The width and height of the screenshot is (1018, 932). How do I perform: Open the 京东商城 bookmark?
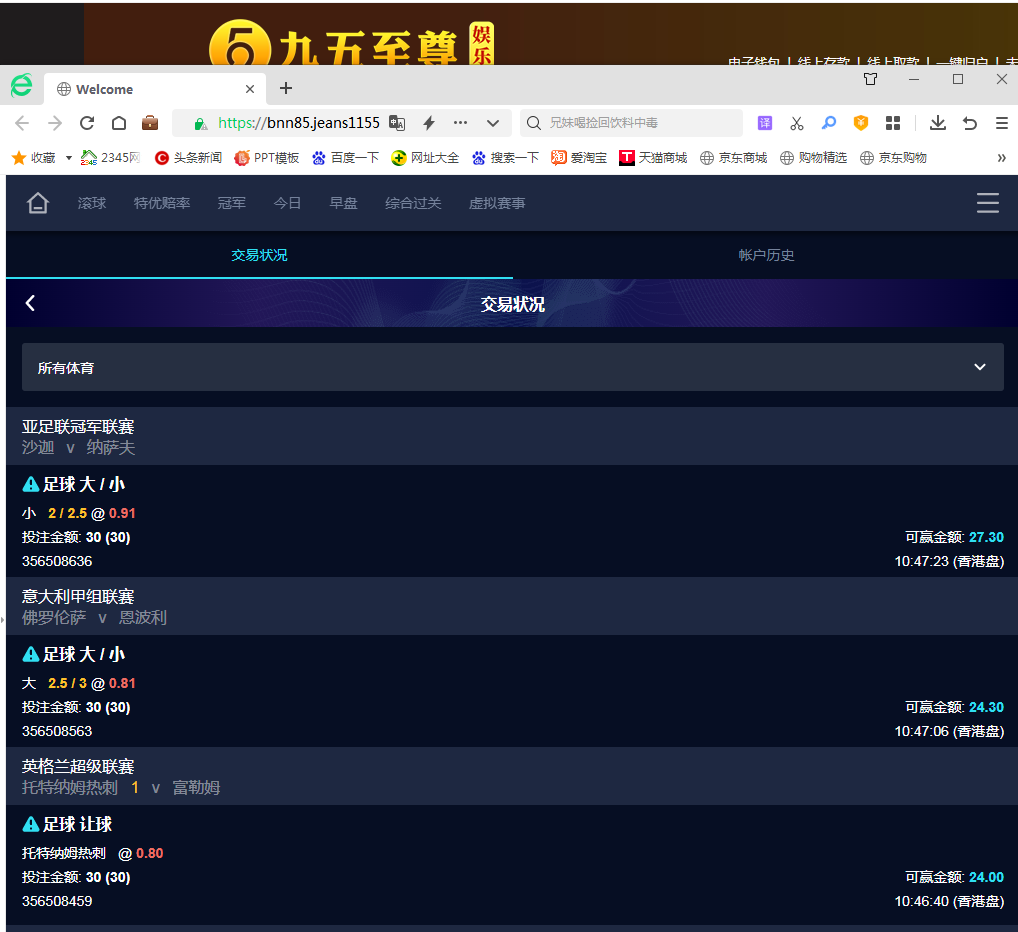tap(733, 158)
